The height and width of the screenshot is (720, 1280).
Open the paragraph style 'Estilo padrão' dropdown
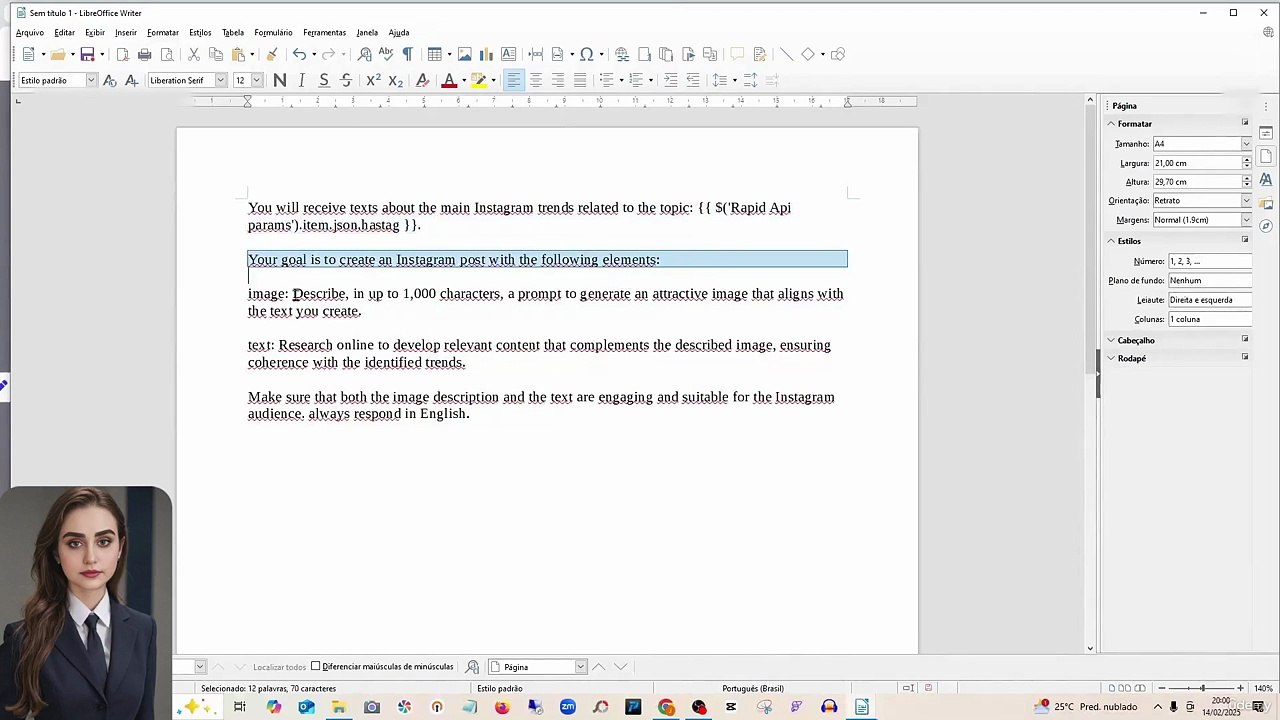(91, 80)
